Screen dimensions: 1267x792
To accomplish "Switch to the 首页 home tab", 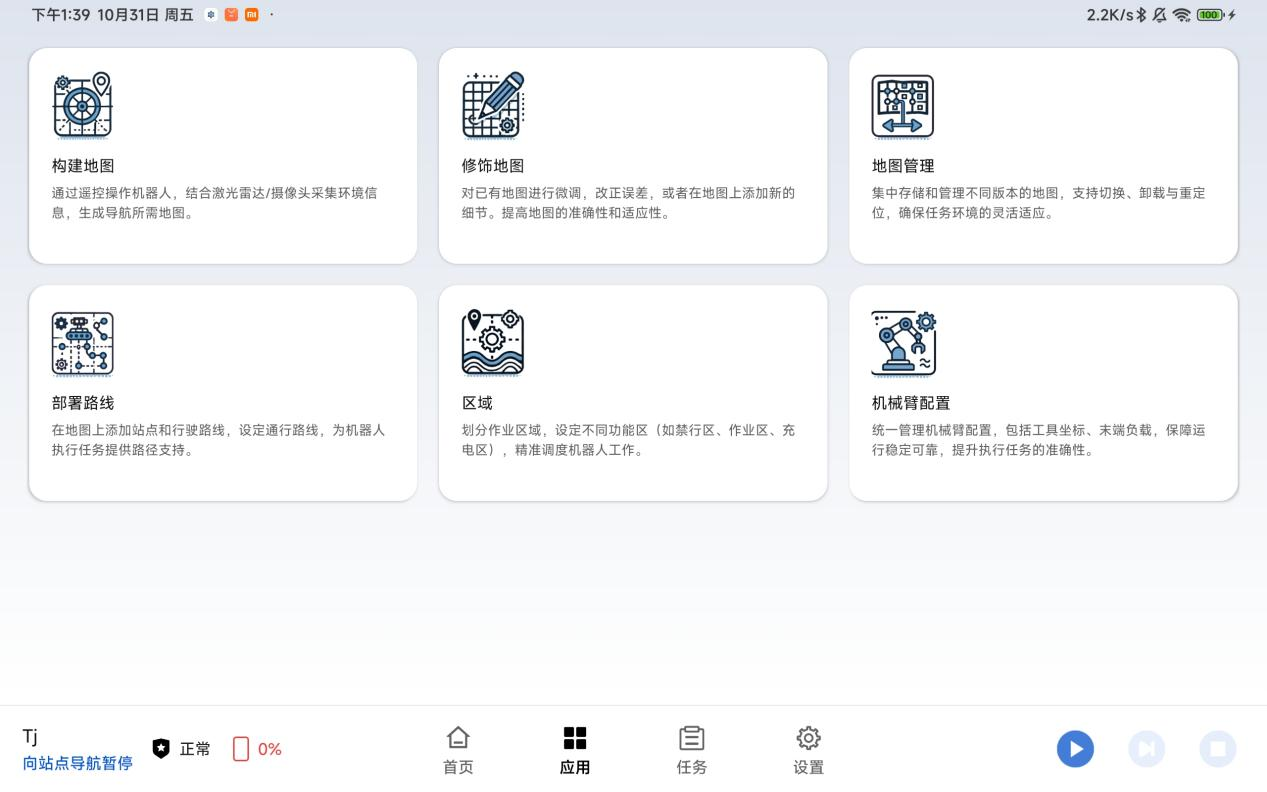I will [458, 750].
